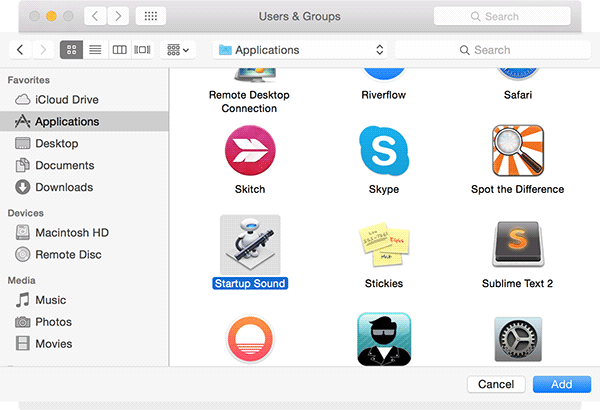The image size is (600, 410).
Task: Open Remote Disc device
Action: click(x=84, y=255)
